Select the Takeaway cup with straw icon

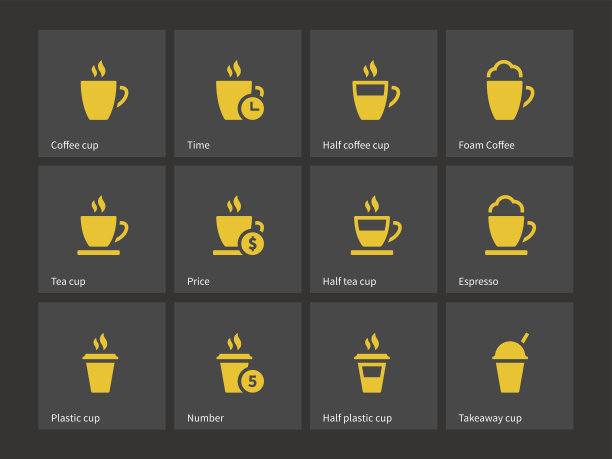(x=510, y=363)
